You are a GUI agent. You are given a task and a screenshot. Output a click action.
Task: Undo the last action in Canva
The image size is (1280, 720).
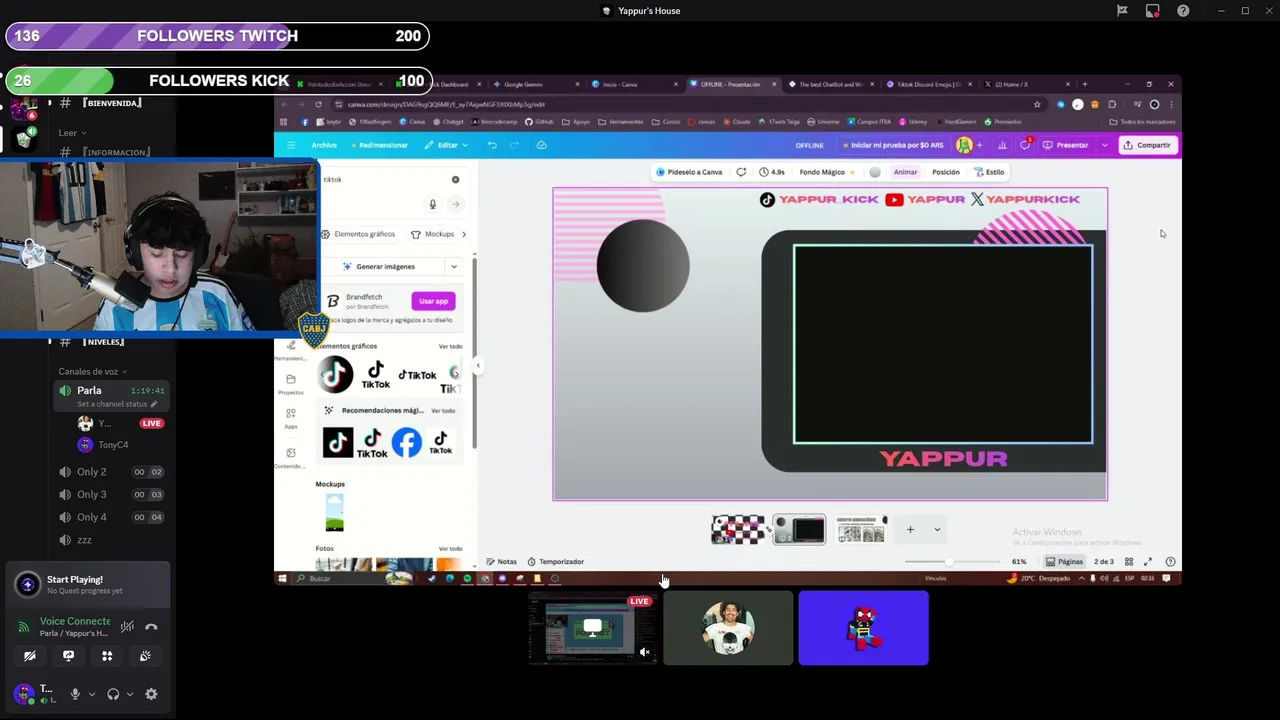click(492, 145)
